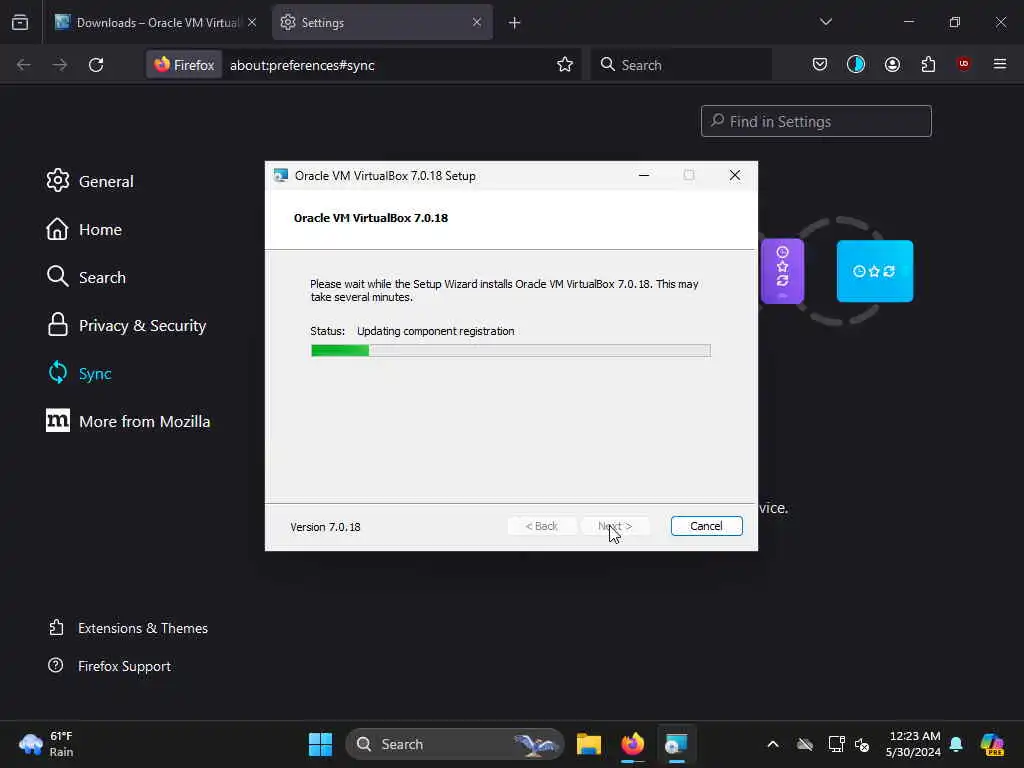This screenshot has width=1024, height=768.
Task: Open File Explorer from taskbar
Action: (x=588, y=744)
